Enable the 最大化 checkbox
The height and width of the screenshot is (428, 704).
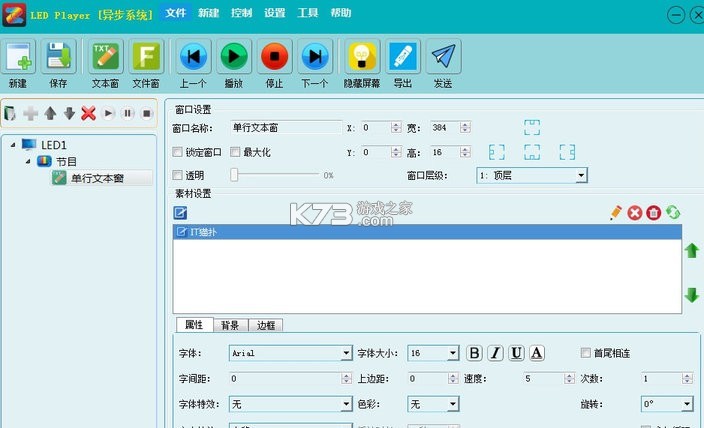(235, 152)
